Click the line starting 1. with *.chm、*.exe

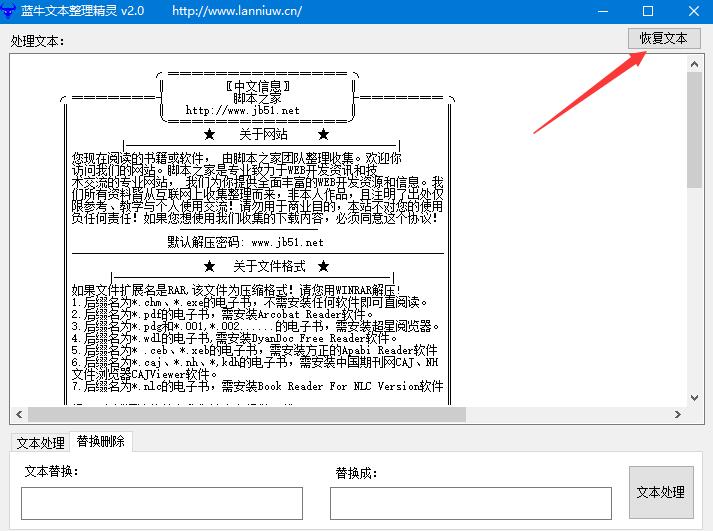point(250,302)
